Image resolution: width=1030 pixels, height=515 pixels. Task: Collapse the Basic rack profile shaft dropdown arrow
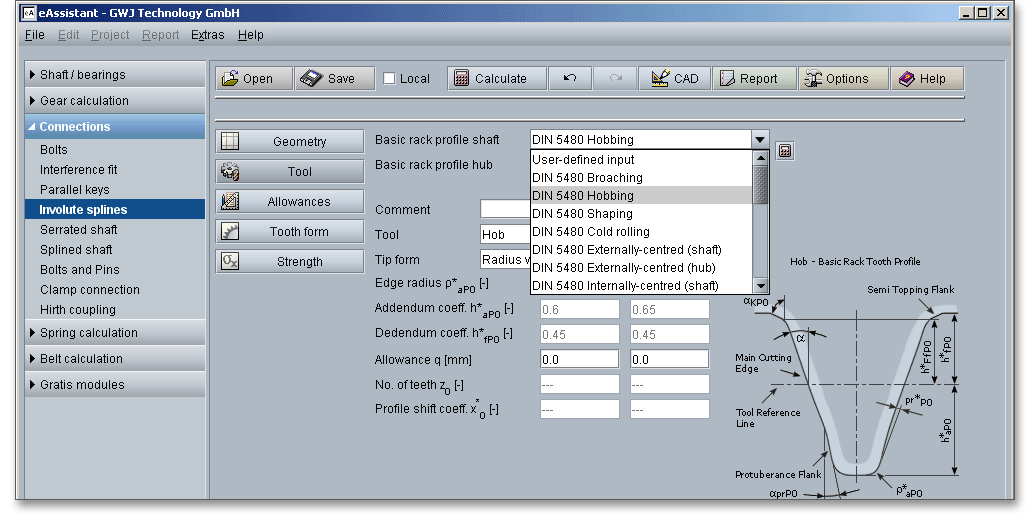click(760, 140)
